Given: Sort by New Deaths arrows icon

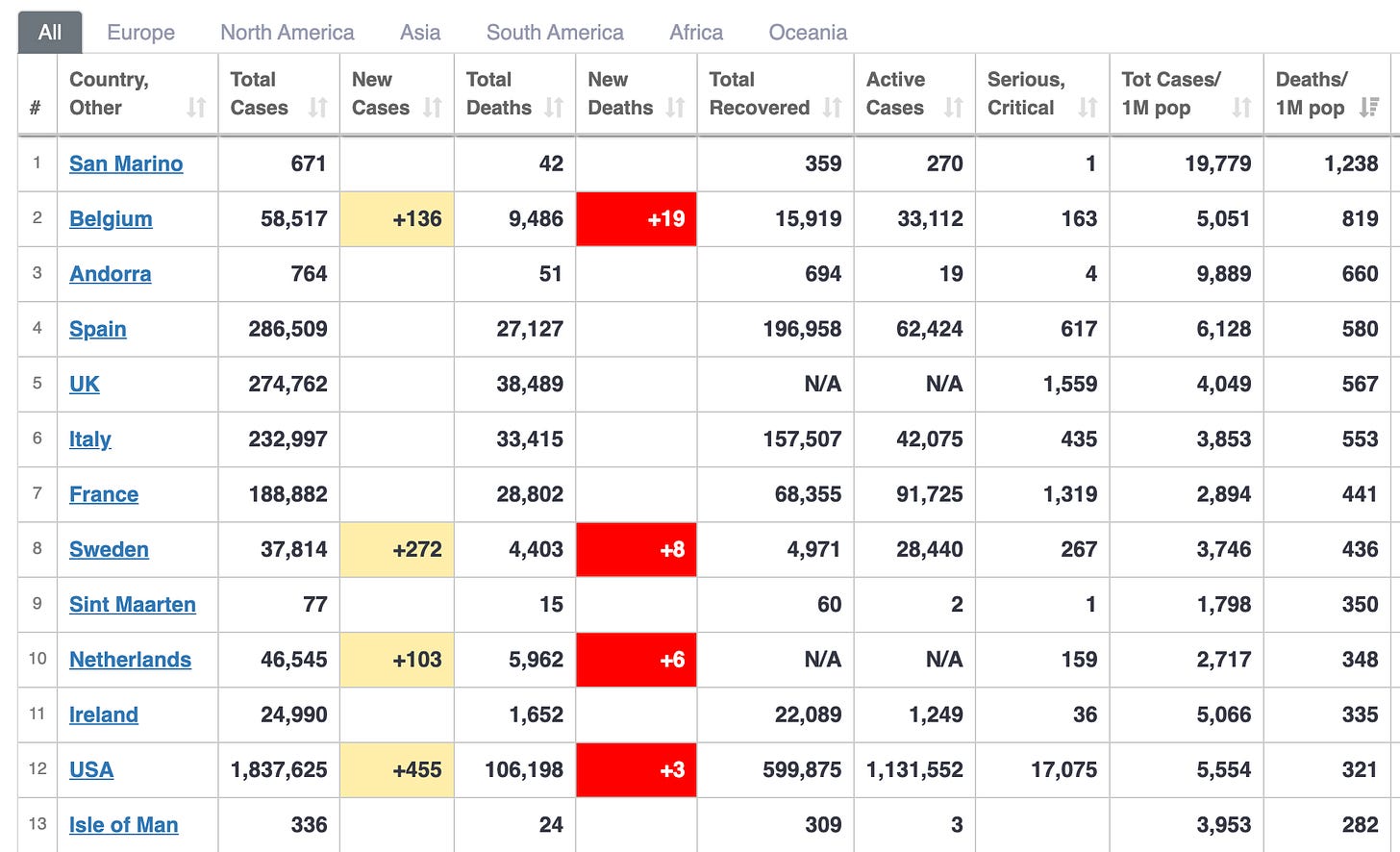Looking at the screenshot, I should pyautogui.click(x=676, y=108).
